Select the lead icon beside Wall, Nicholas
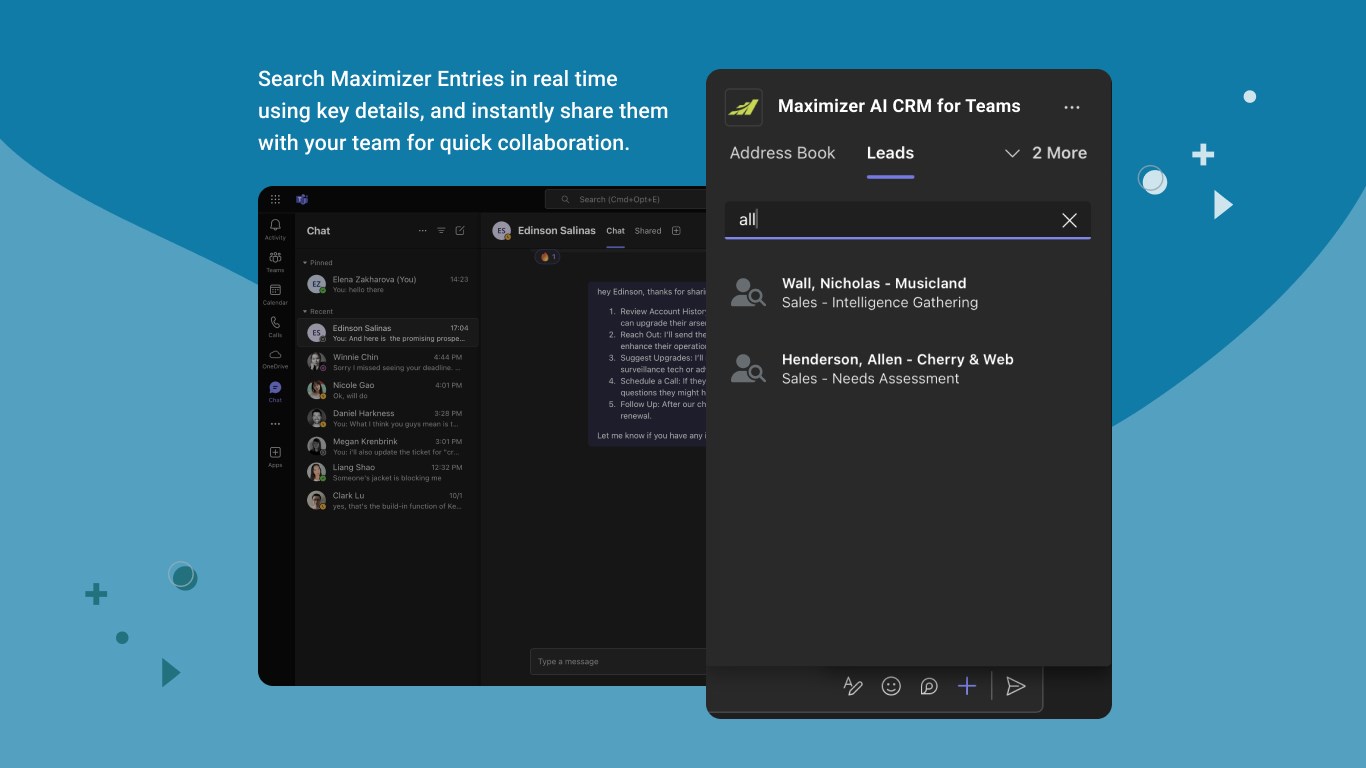This screenshot has height=768, width=1366. [x=748, y=292]
